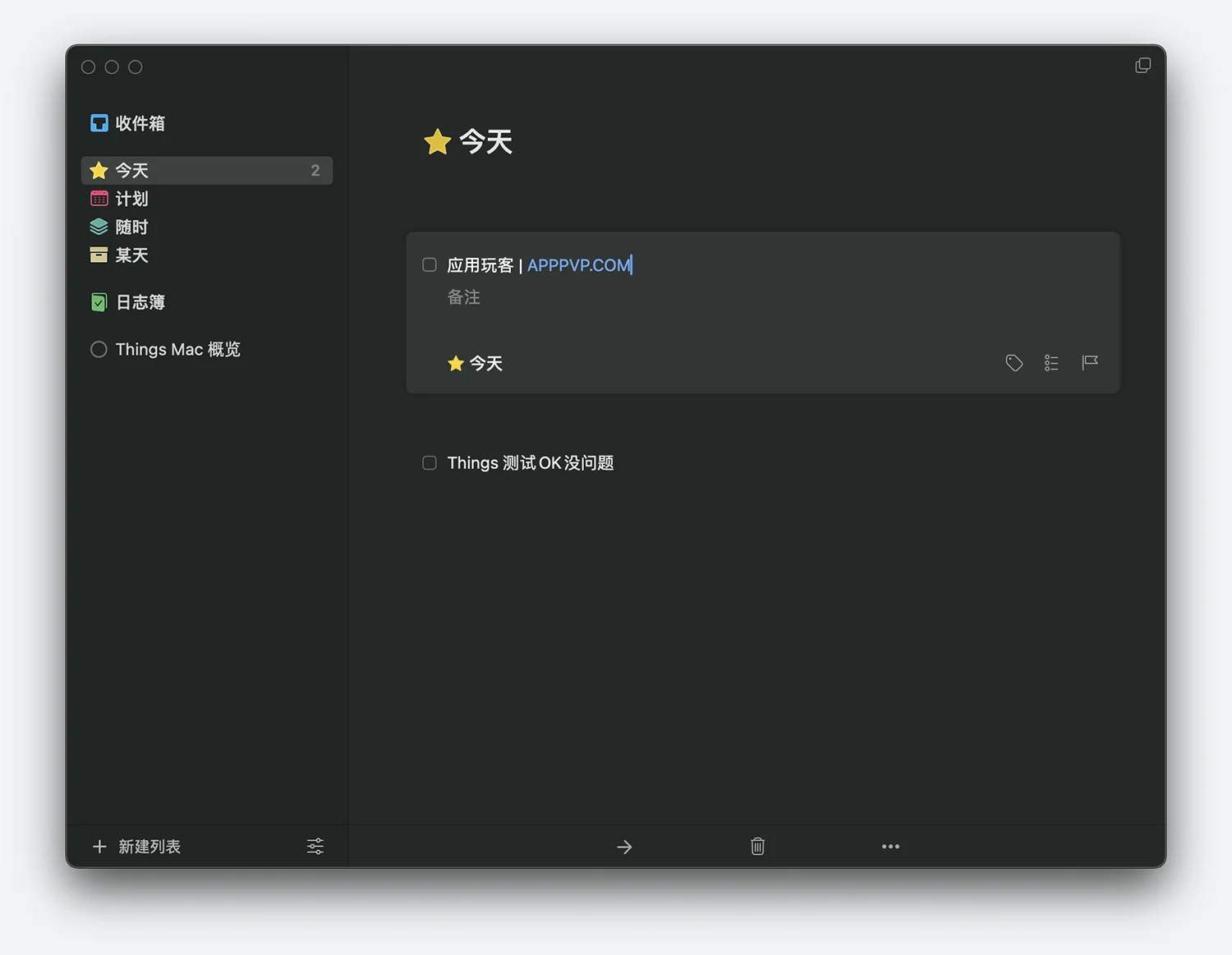1232x955 pixels.
Task: Go to the 计划 upcoming list
Action: click(131, 199)
